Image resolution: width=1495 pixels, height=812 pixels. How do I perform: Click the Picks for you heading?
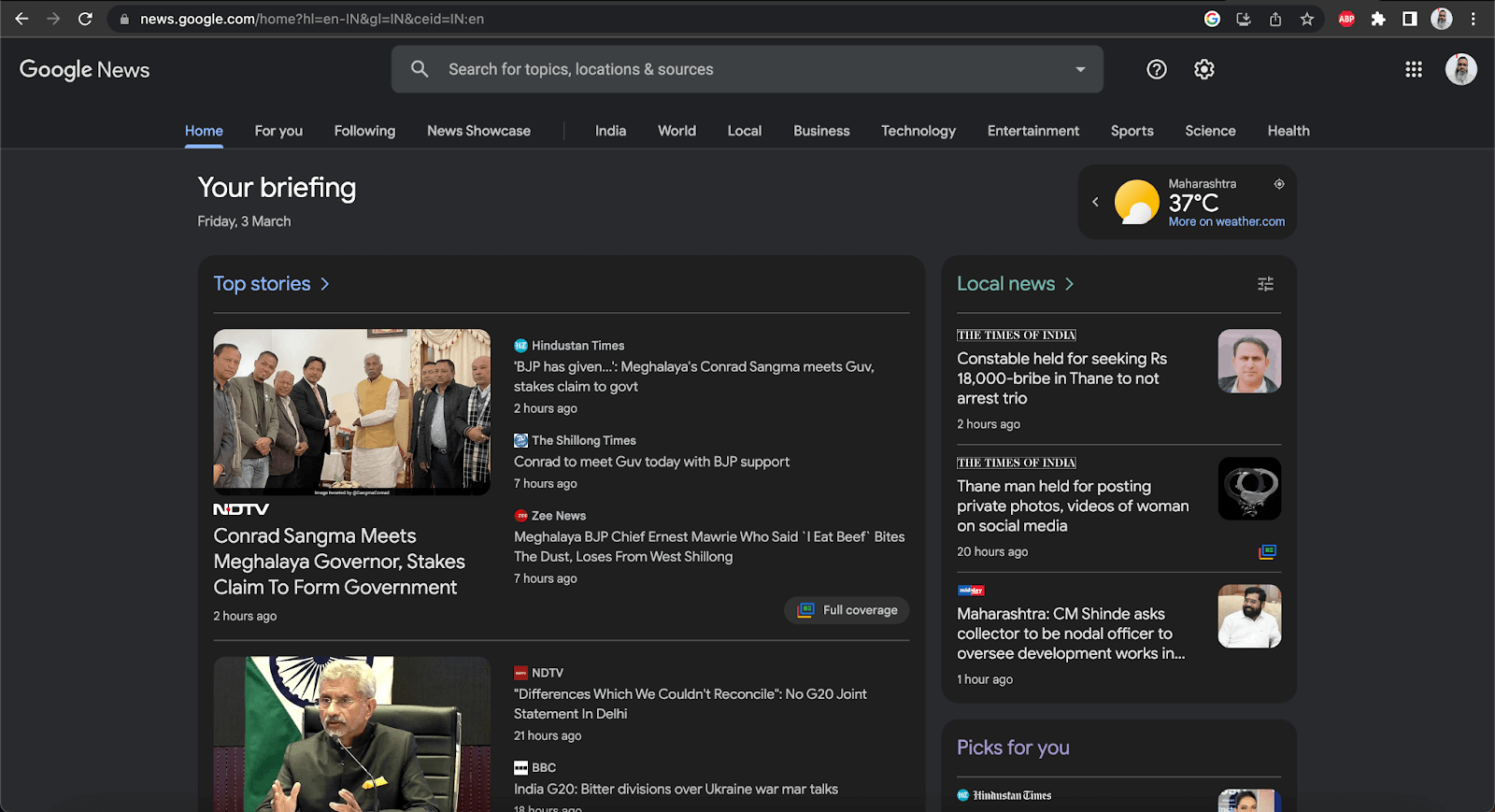[x=1013, y=748]
